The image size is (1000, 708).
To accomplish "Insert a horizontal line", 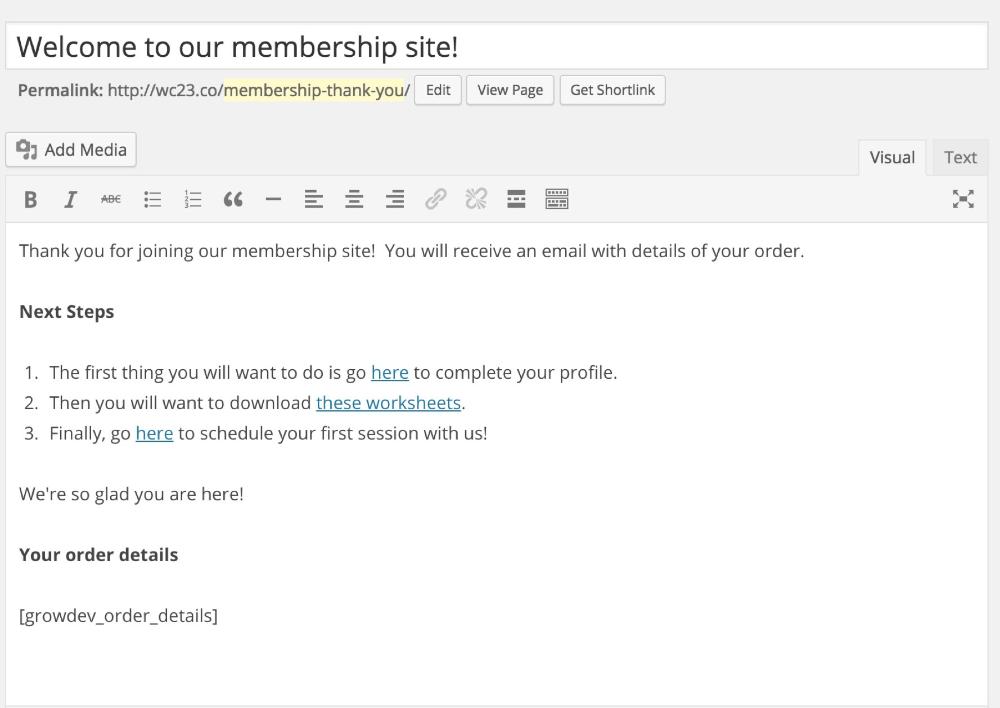I will (273, 200).
